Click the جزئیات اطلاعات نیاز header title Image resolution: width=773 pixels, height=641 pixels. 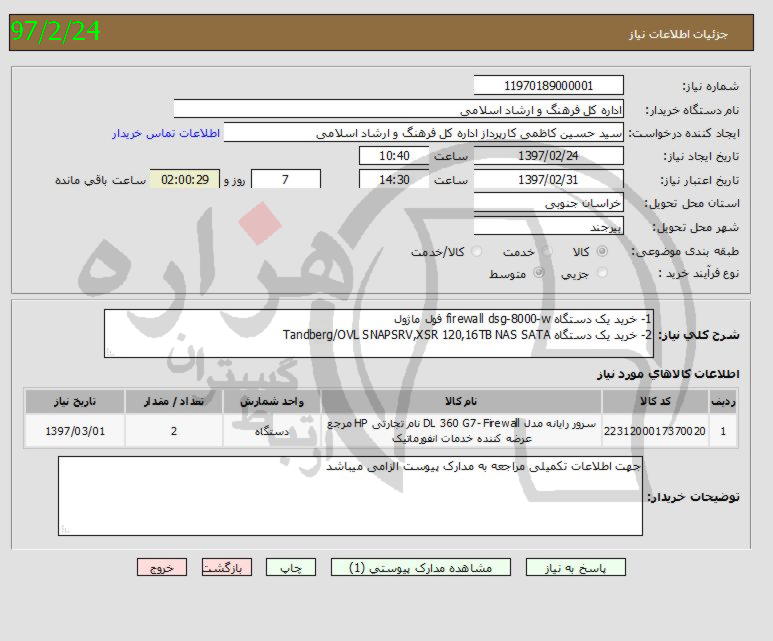click(678, 34)
